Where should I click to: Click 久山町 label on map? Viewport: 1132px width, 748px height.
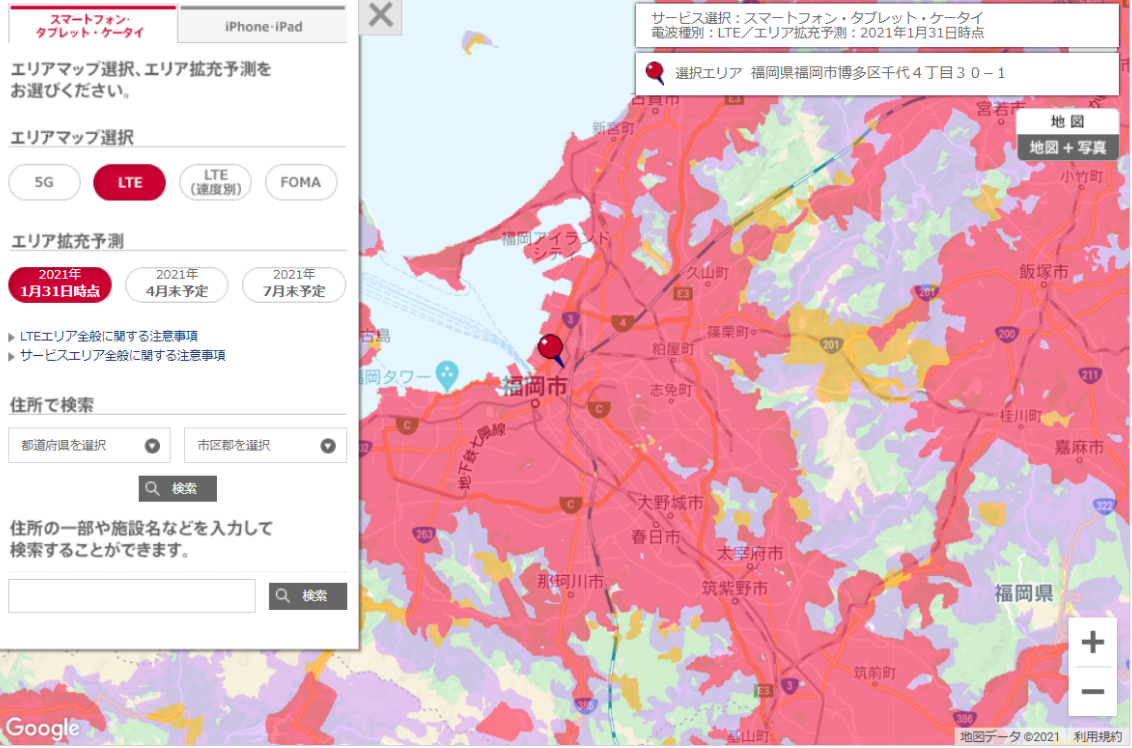[707, 273]
